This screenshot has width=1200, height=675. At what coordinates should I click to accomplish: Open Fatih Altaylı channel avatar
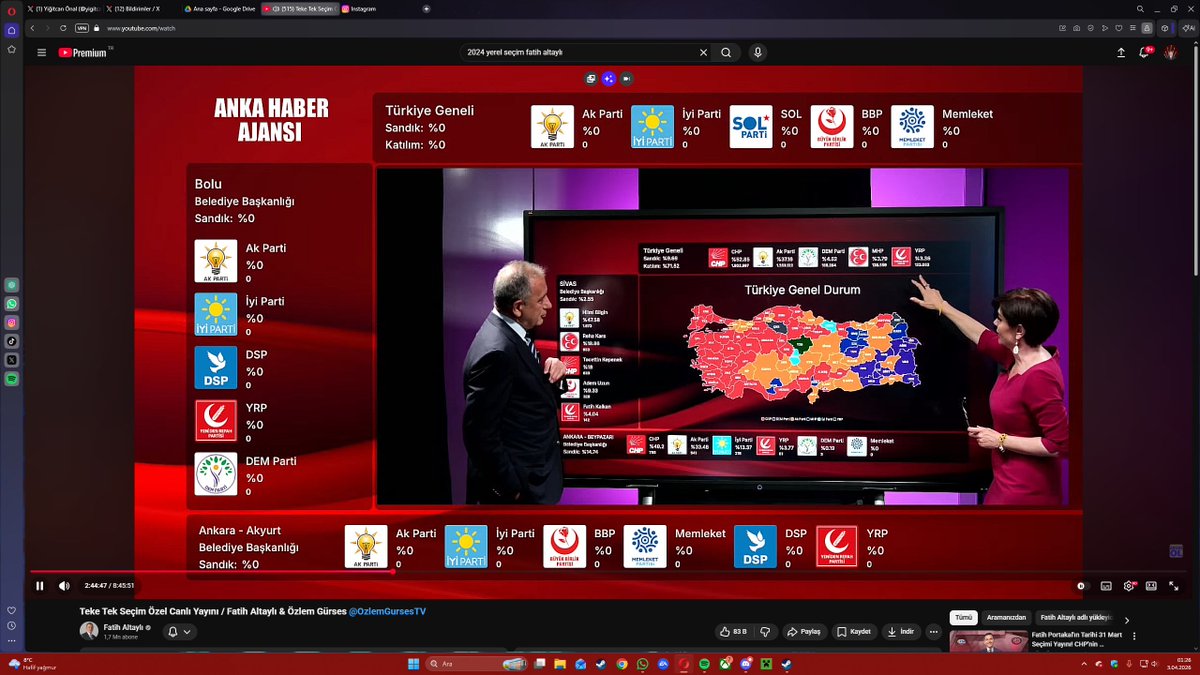(89, 631)
